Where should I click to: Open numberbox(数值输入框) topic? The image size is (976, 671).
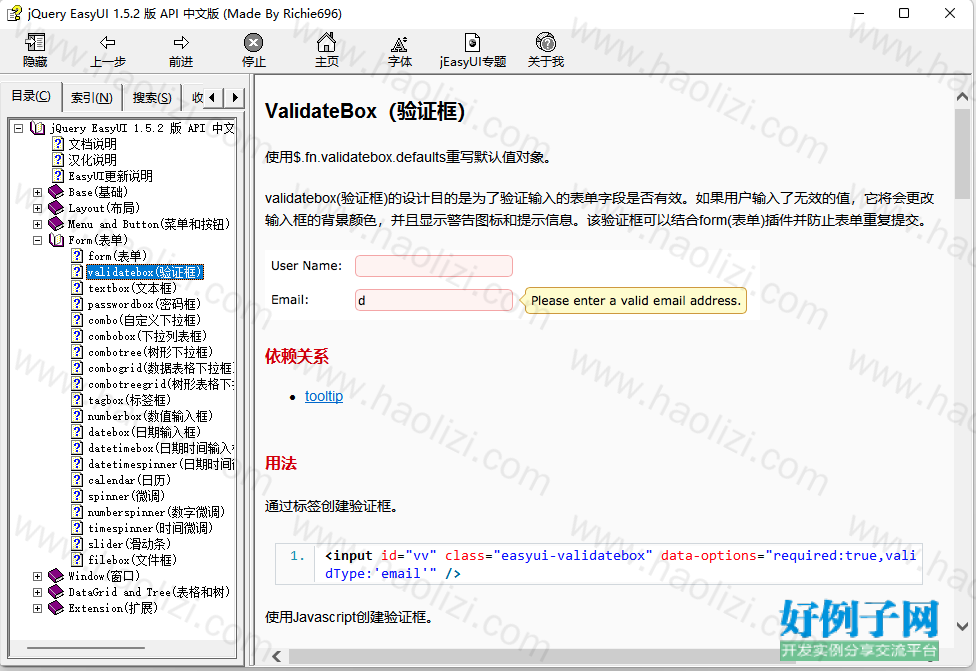[x=150, y=416]
